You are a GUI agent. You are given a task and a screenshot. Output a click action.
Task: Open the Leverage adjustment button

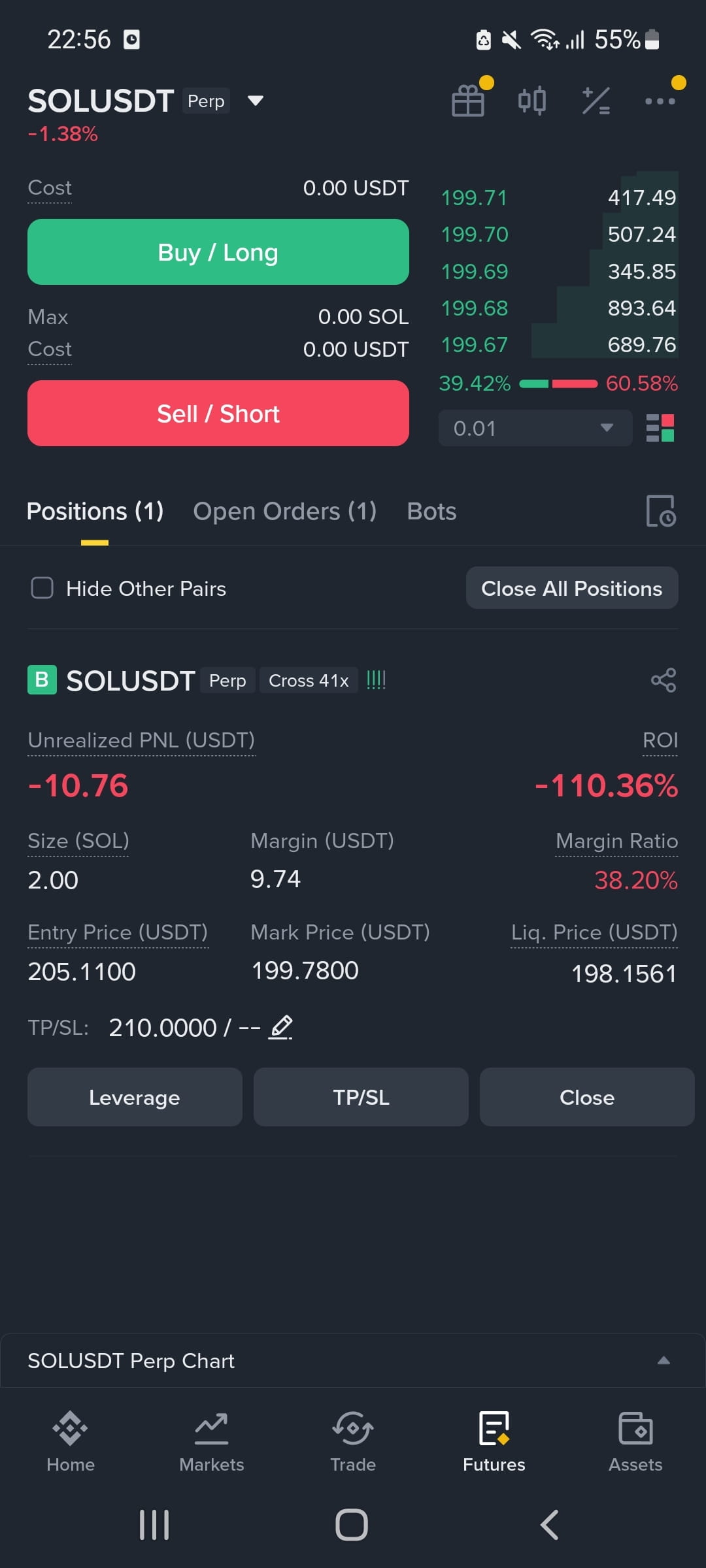pos(135,1097)
